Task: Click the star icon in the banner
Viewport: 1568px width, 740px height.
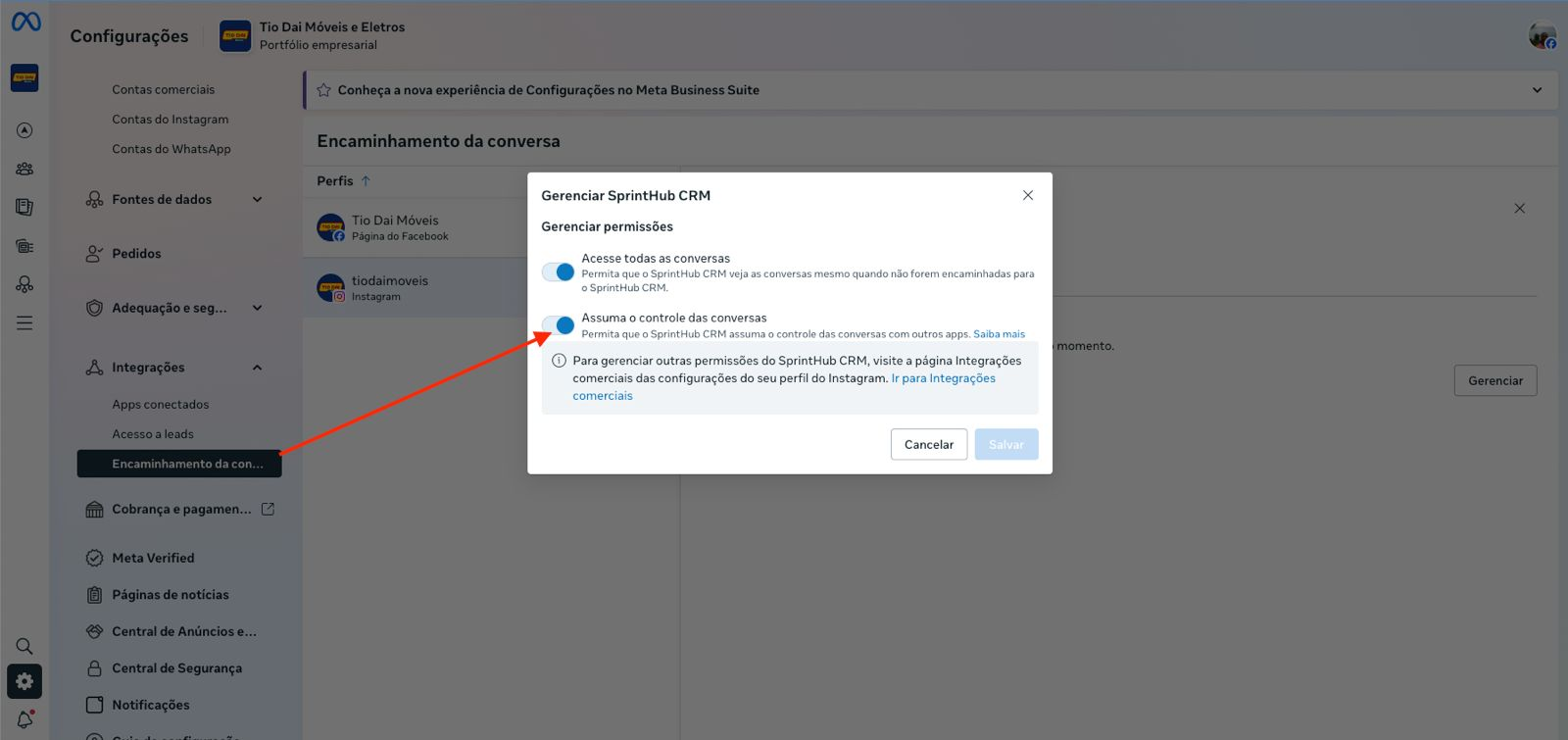Action: click(323, 90)
